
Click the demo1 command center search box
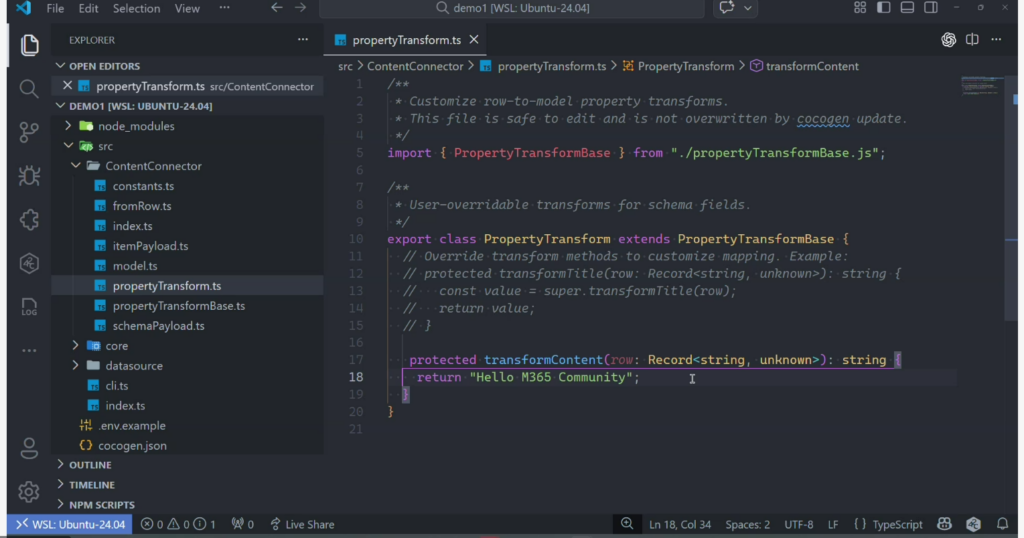(513, 8)
